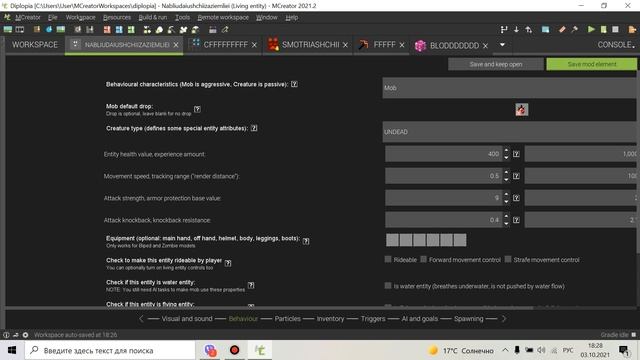Close the FFFFF tab
This screenshot has height=360, width=640.
coord(402,45)
